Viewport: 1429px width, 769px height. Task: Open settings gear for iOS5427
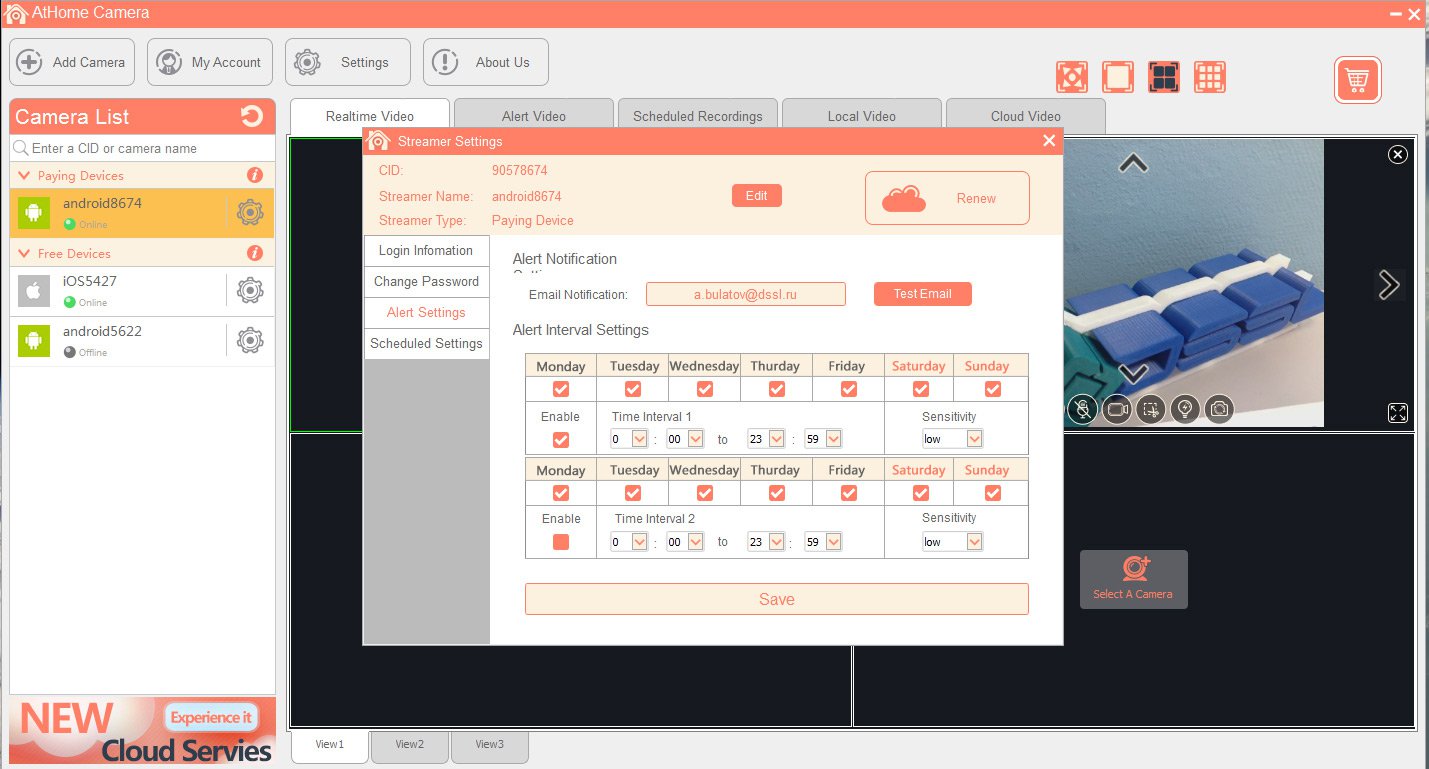[249, 291]
